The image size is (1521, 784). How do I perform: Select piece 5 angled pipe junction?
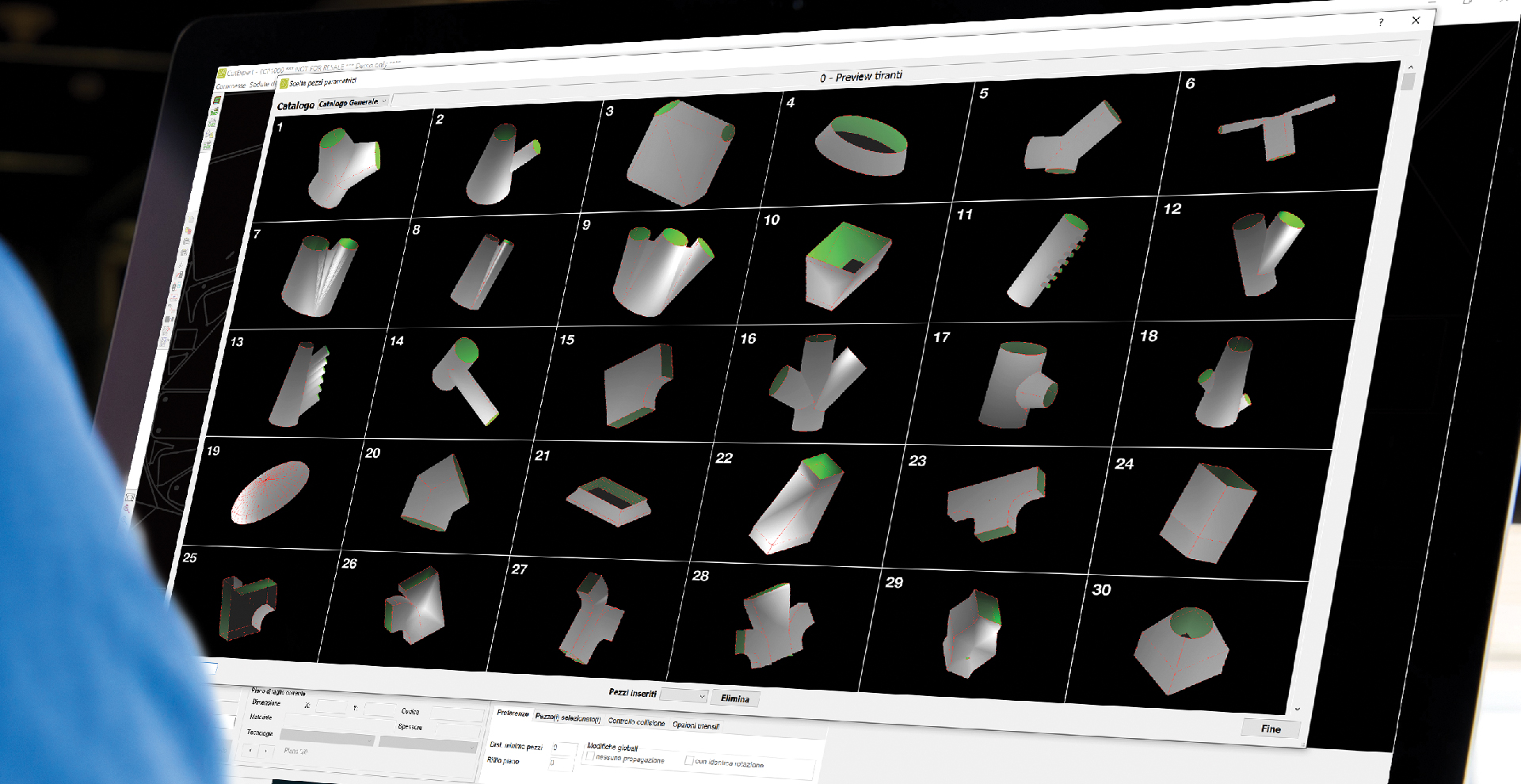pyautogui.click(x=1072, y=138)
